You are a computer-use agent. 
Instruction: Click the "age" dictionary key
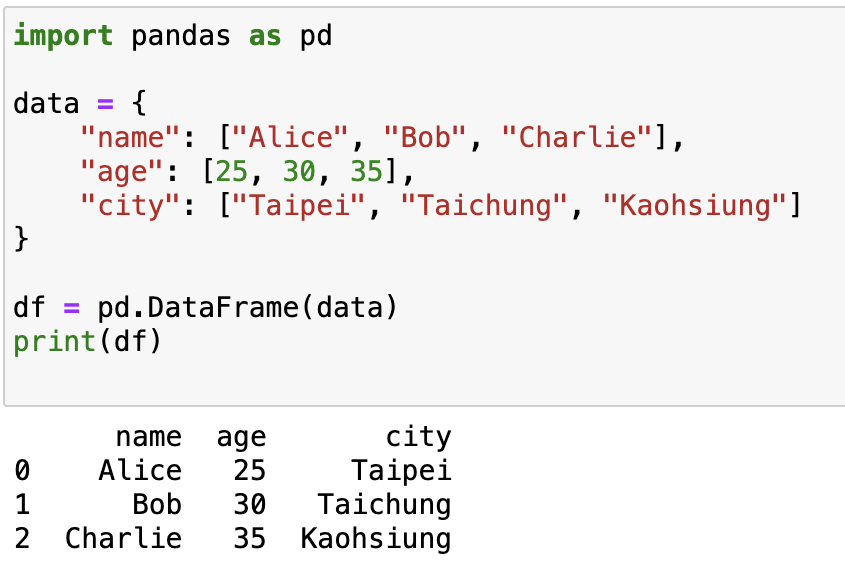pos(122,172)
